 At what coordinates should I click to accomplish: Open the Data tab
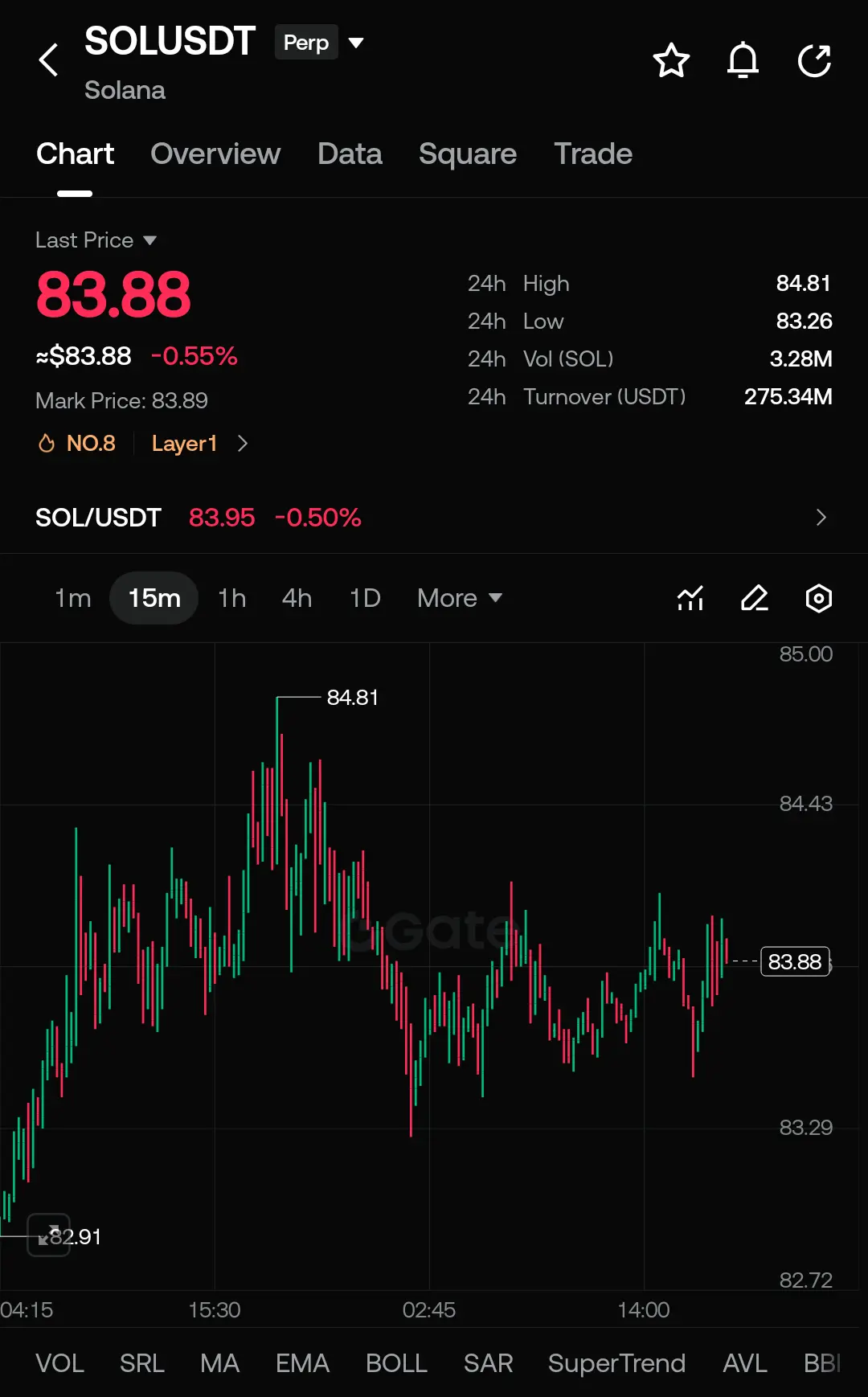click(350, 154)
